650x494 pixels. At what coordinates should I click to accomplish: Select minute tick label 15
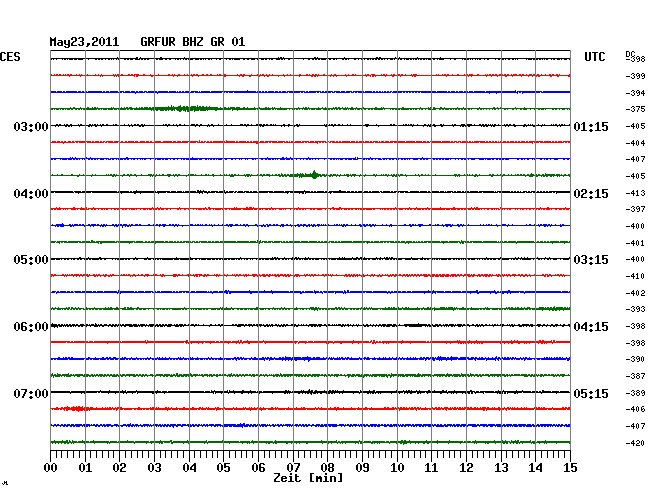click(x=570, y=468)
